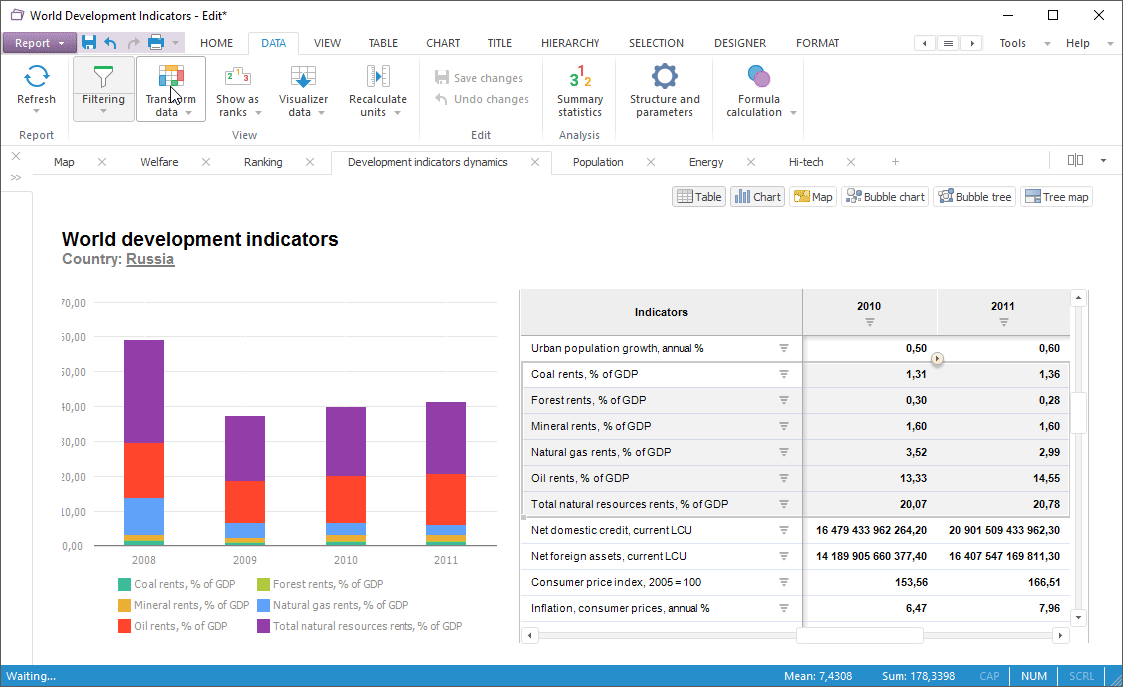The height and width of the screenshot is (687, 1123).
Task: Toggle the Table view button
Action: pos(699,197)
